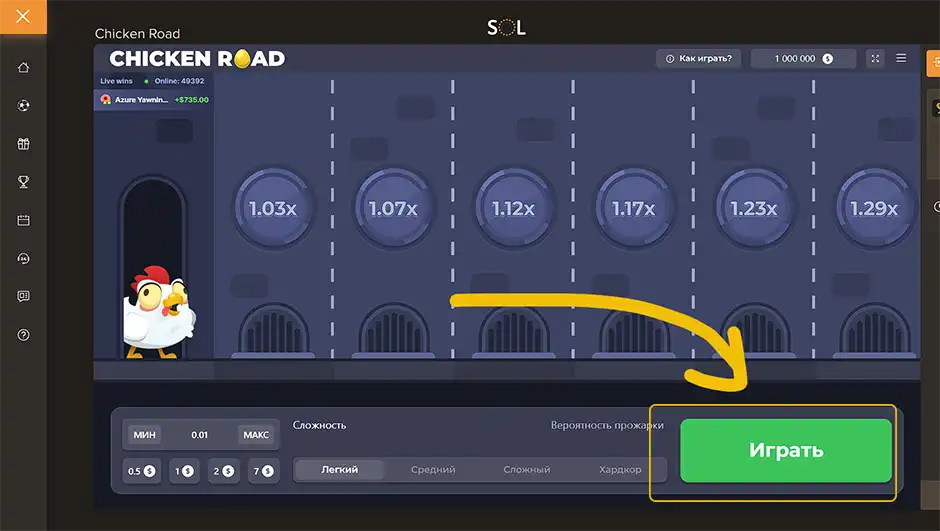The width and height of the screenshot is (940, 531).
Task: Open the sports ball icon in sidebar
Action: pyautogui.click(x=23, y=105)
